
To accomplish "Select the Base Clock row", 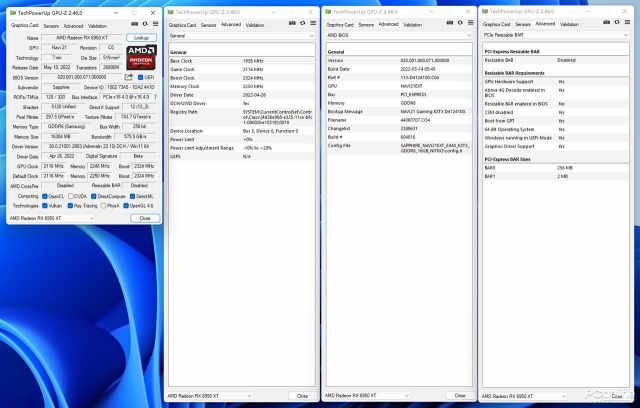I will tap(242, 61).
